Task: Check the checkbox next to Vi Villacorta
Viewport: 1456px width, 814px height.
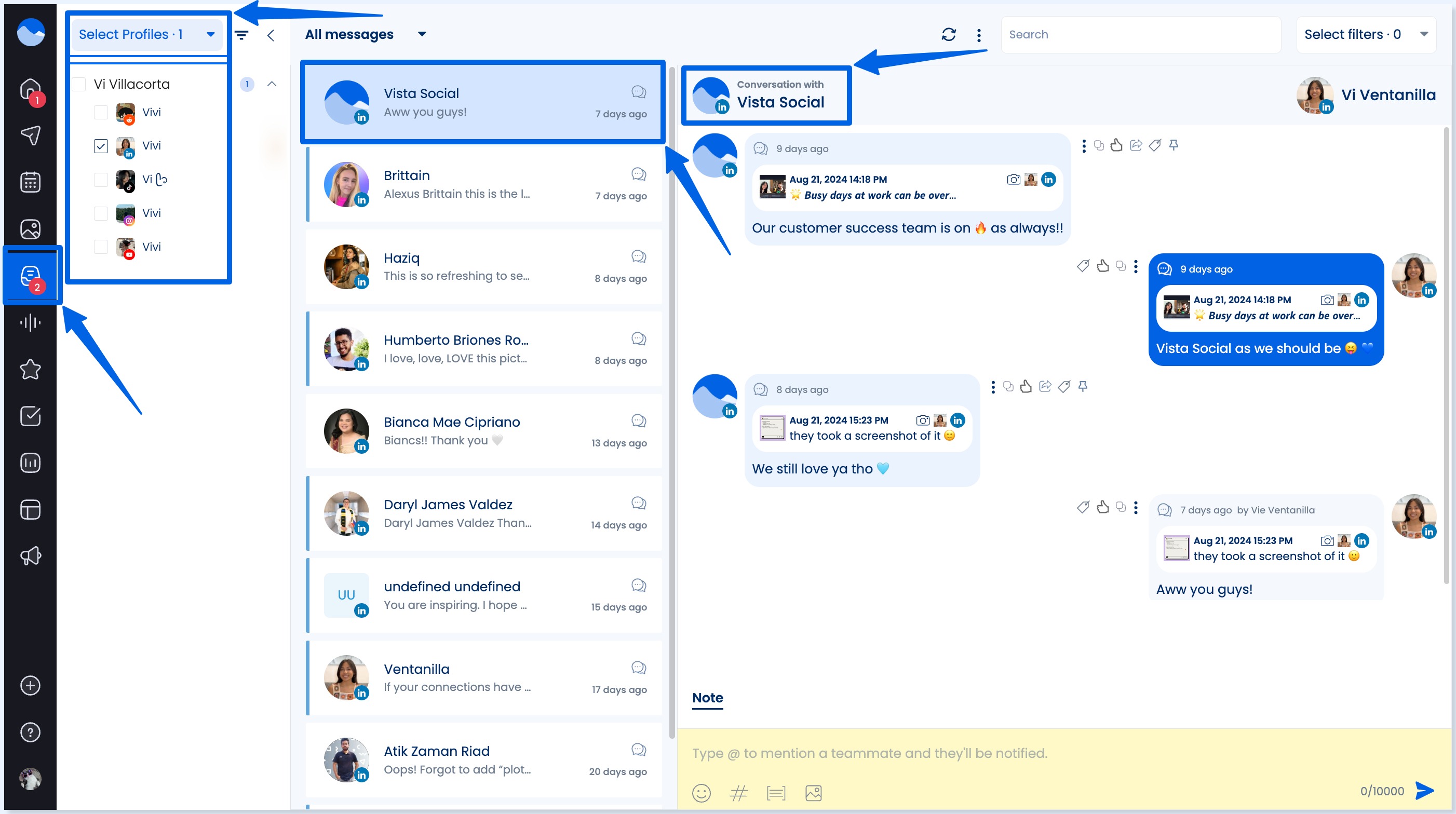Action: [x=78, y=84]
